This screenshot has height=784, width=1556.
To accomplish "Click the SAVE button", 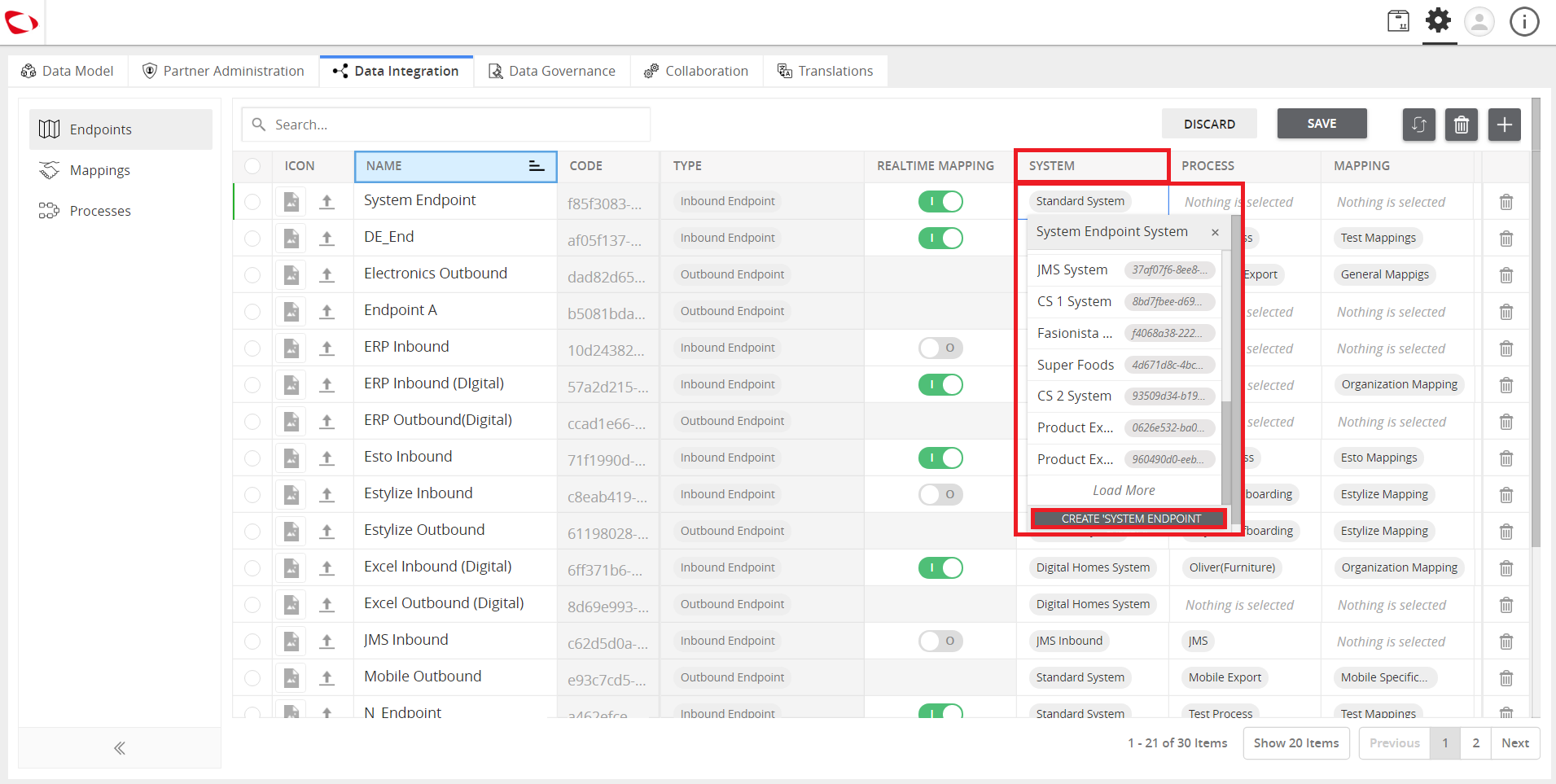I will click(x=1322, y=123).
